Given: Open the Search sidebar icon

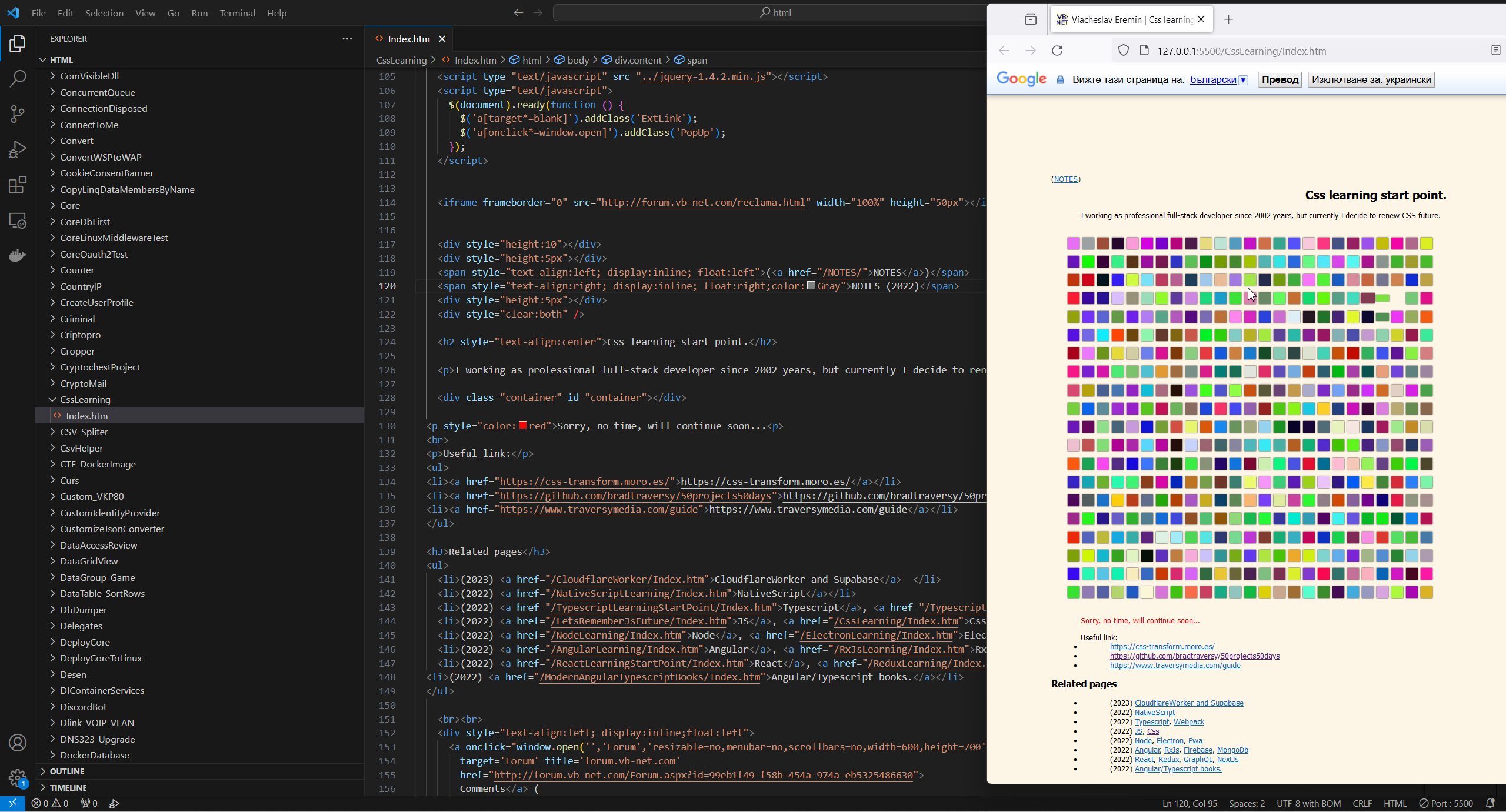Looking at the screenshot, I should tap(18, 78).
